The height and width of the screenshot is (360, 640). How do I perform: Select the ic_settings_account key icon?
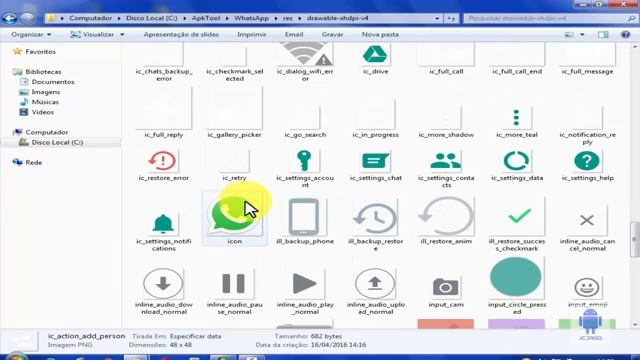coord(304,160)
